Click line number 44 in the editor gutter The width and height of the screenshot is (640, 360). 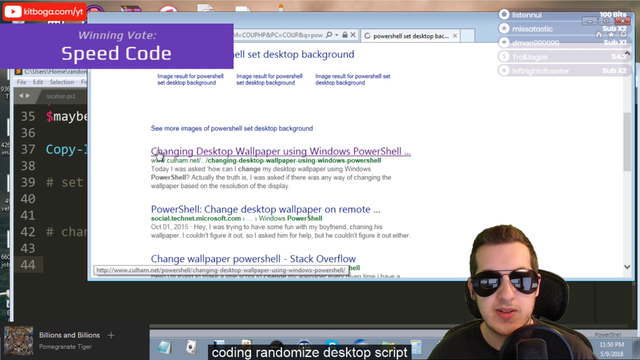[28, 265]
